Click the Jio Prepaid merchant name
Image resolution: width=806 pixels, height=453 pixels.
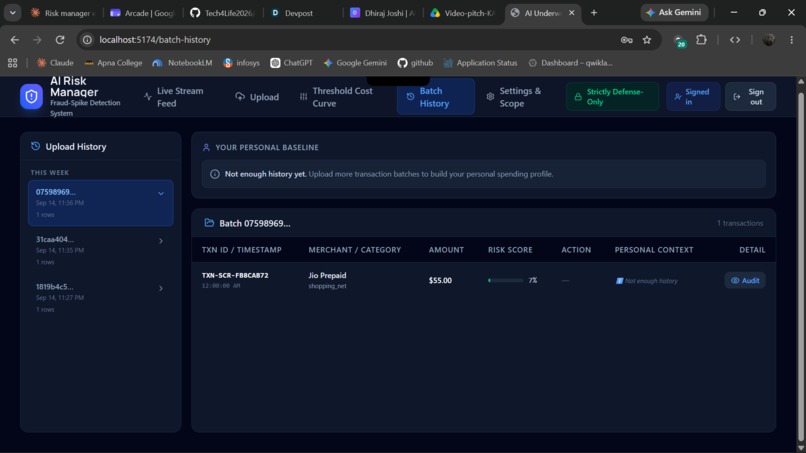point(327,276)
